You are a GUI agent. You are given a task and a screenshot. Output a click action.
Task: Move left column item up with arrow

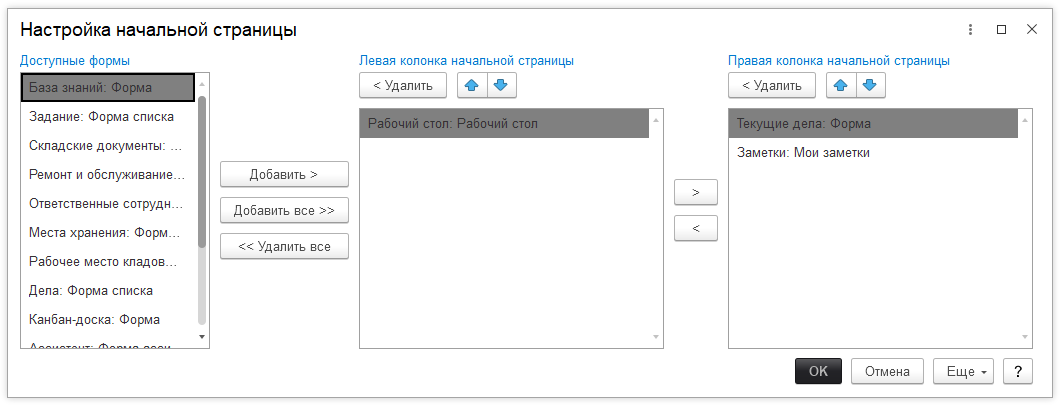472,86
